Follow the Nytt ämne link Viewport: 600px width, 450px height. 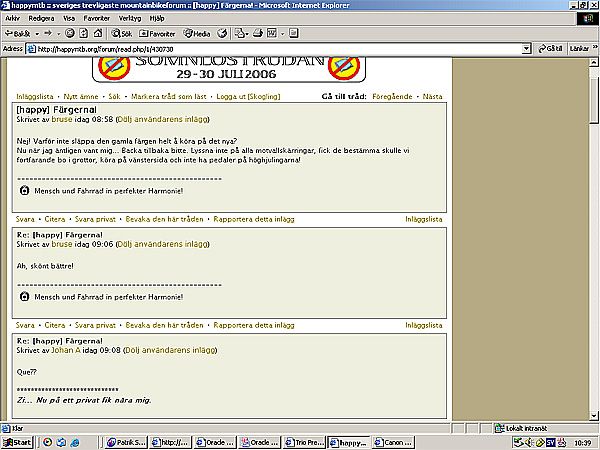click(81, 96)
